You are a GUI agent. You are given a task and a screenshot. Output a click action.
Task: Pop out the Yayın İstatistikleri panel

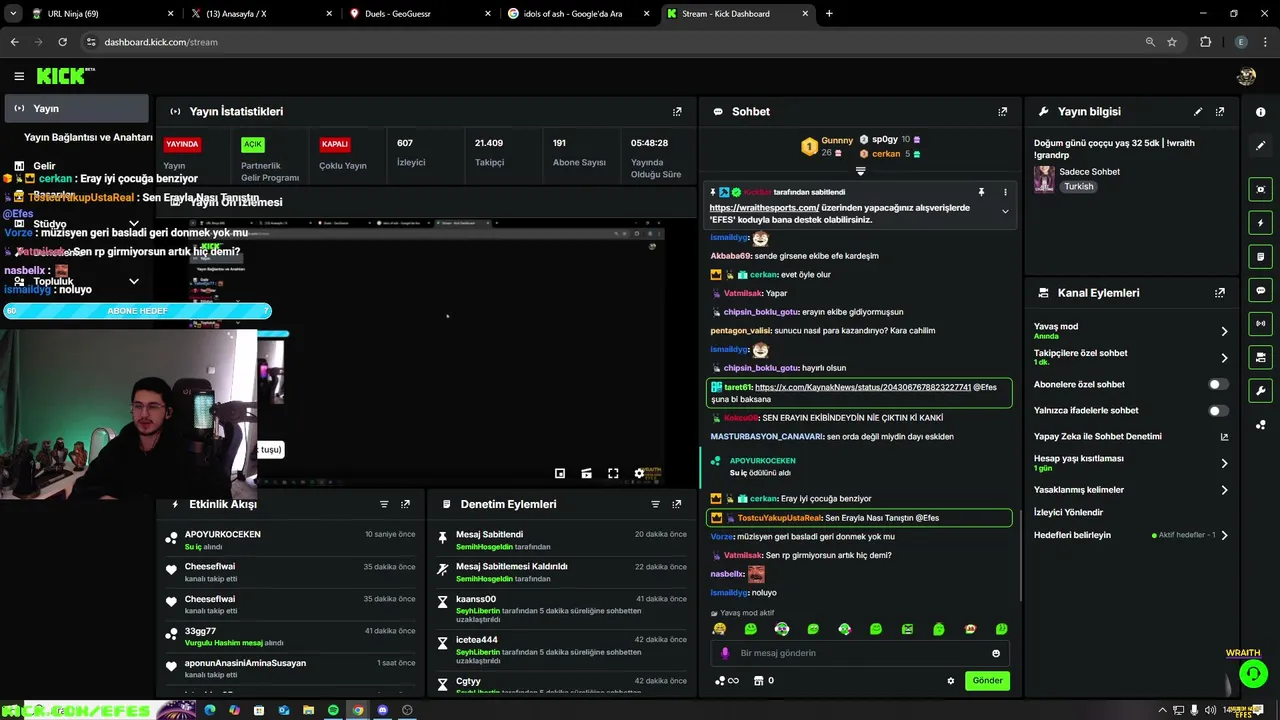point(677,112)
